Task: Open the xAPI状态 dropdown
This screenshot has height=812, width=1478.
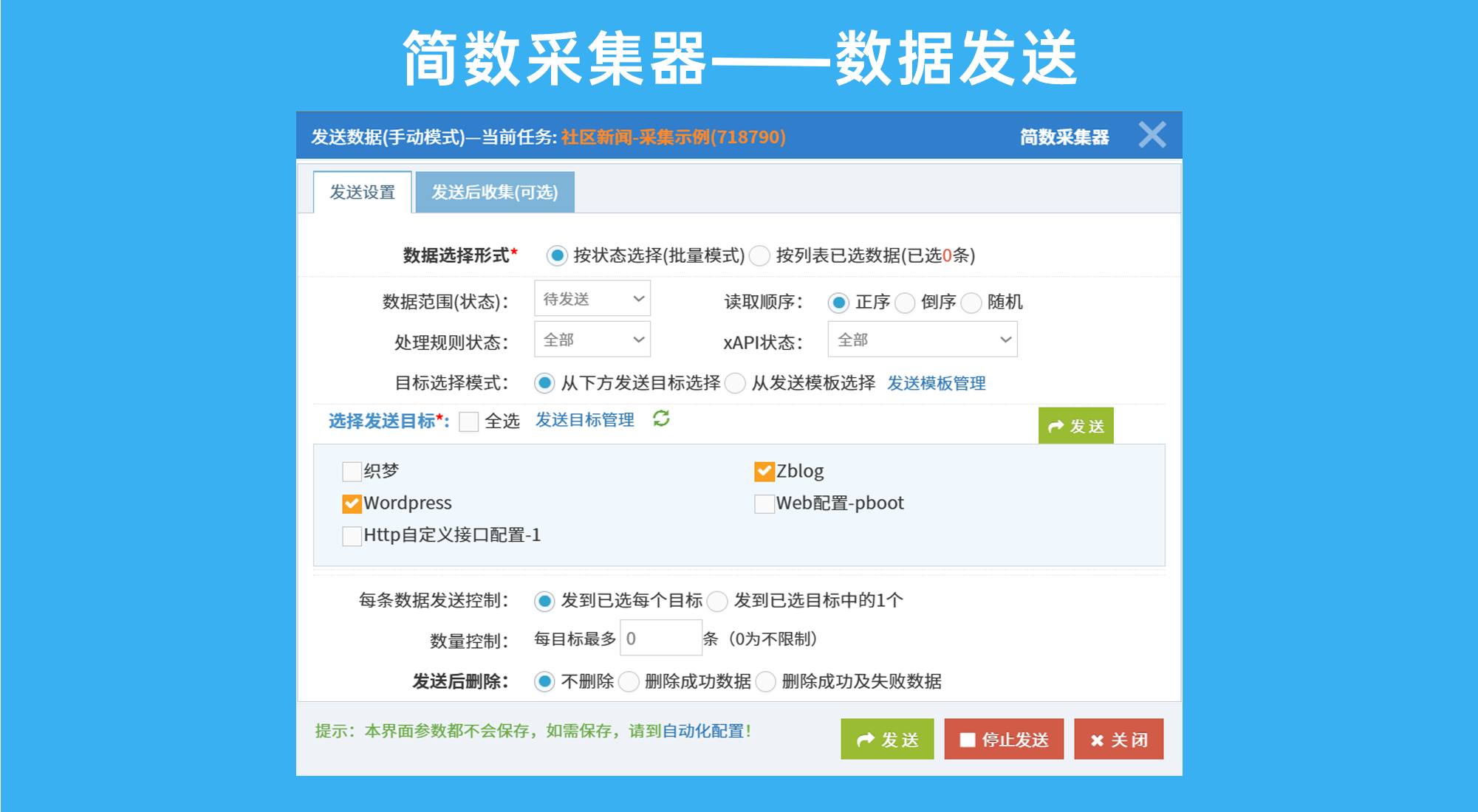Action: point(923,340)
